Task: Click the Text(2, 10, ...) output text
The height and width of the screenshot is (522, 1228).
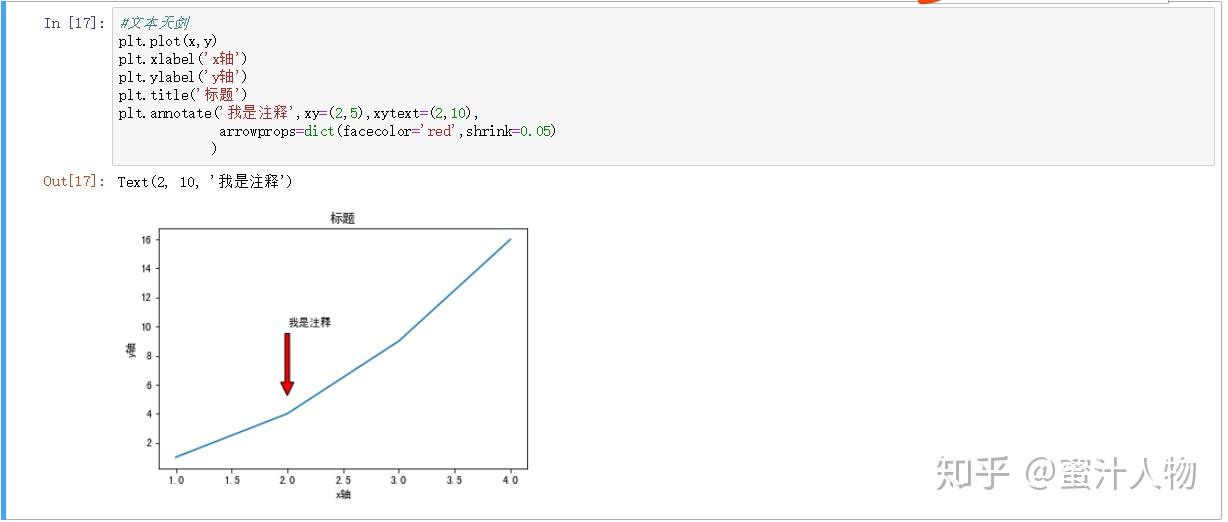Action: pyautogui.click(x=205, y=182)
